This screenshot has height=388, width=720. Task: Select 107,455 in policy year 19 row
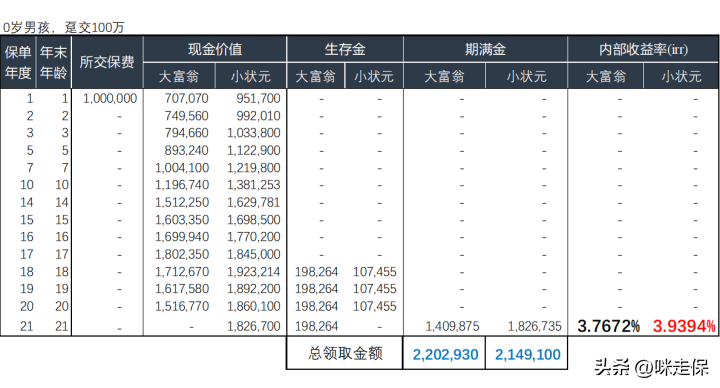tap(375, 288)
